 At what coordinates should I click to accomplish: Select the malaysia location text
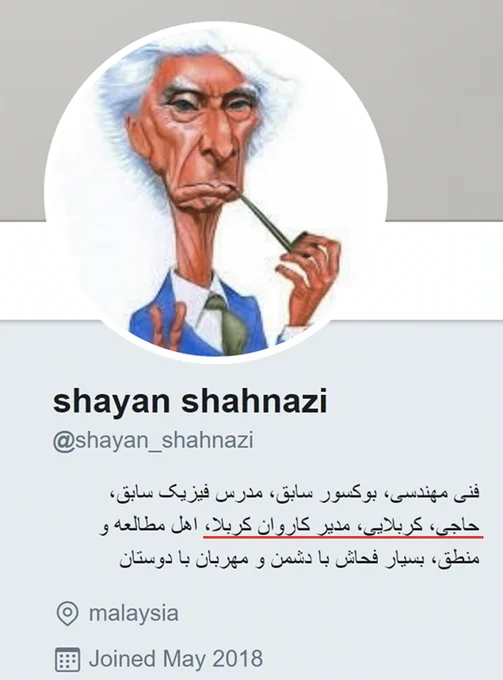pyautogui.click(x=134, y=613)
